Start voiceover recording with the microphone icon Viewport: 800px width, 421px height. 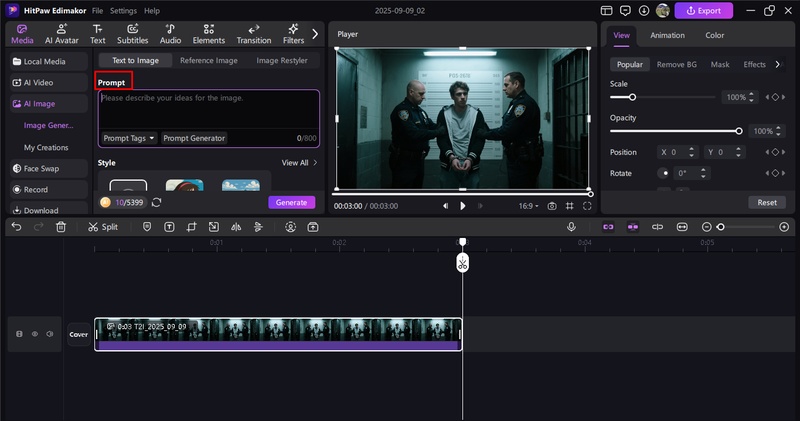571,227
